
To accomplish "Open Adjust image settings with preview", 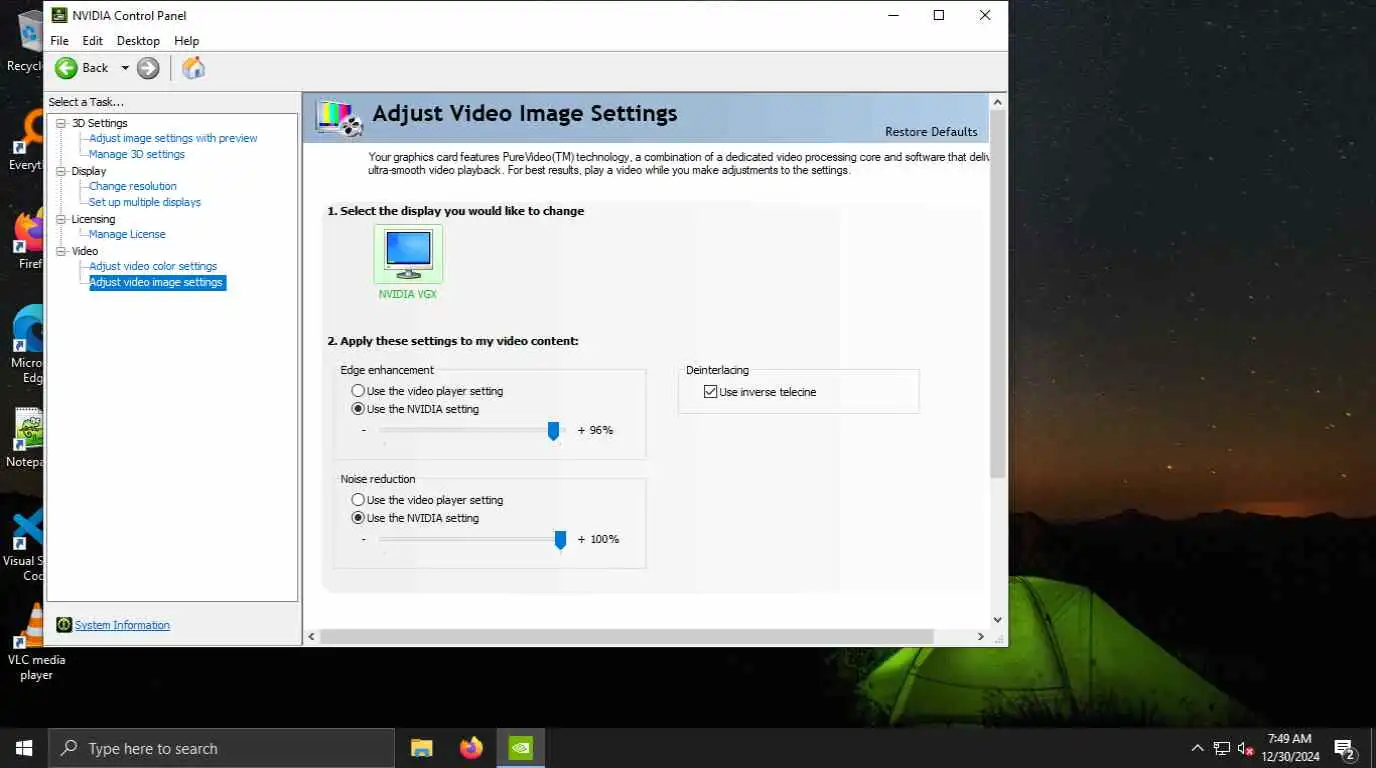I will (x=173, y=138).
